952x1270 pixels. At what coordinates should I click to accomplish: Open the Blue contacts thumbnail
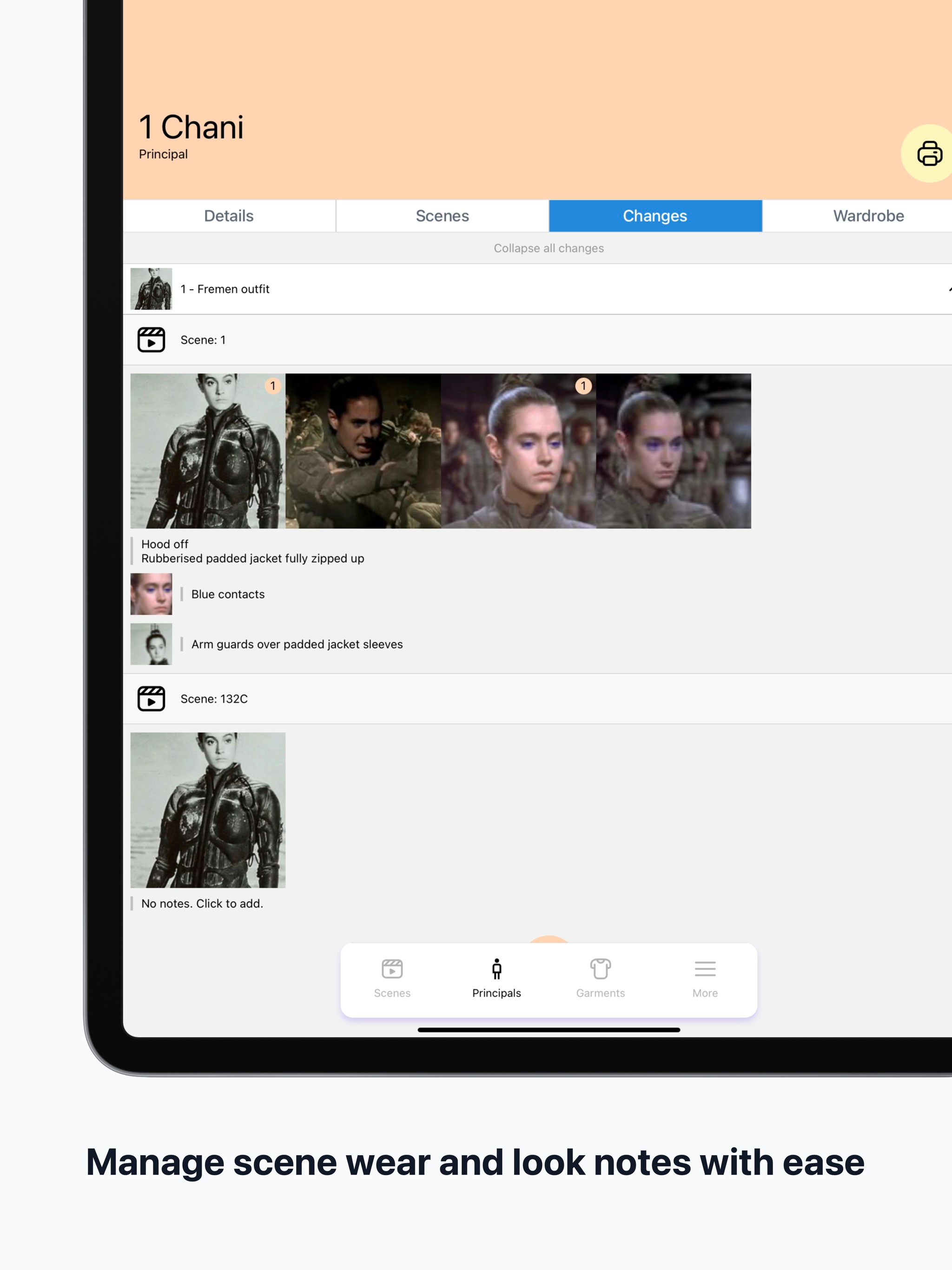coord(151,594)
